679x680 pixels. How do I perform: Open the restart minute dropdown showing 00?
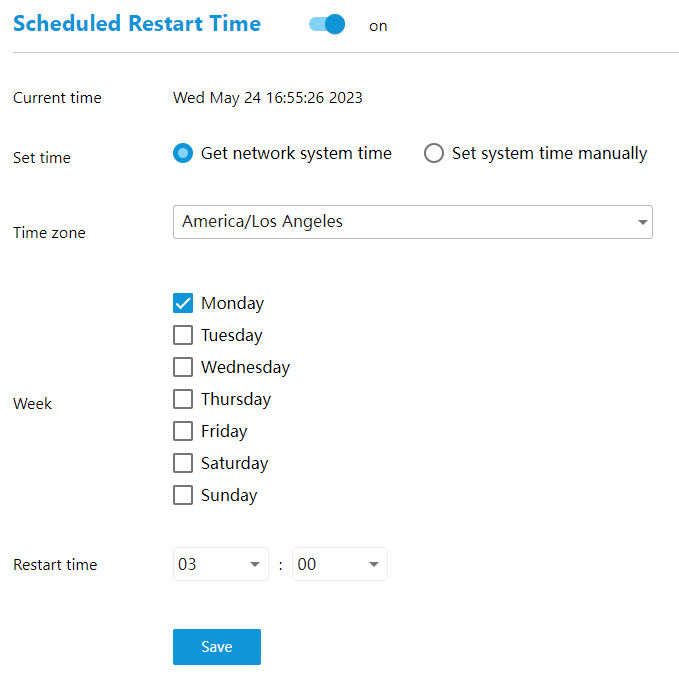point(340,564)
